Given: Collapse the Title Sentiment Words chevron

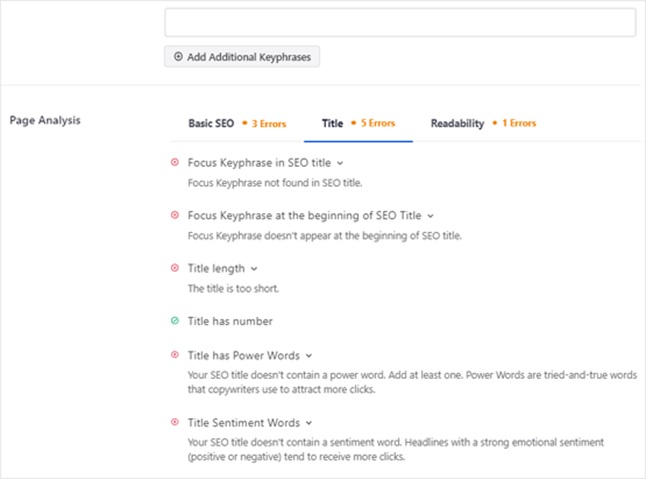Looking at the screenshot, I should click(310, 423).
